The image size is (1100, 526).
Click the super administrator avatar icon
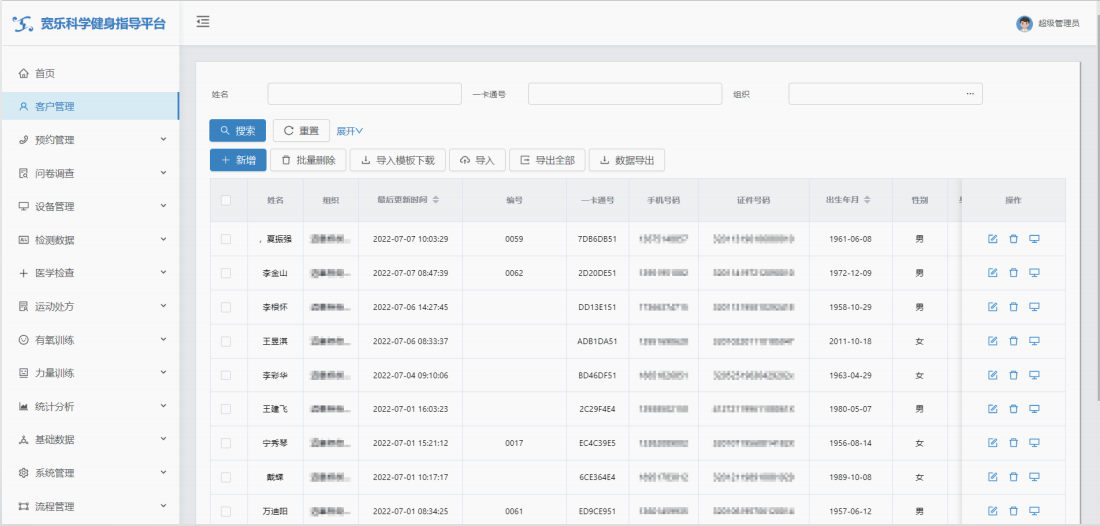click(x=1024, y=23)
